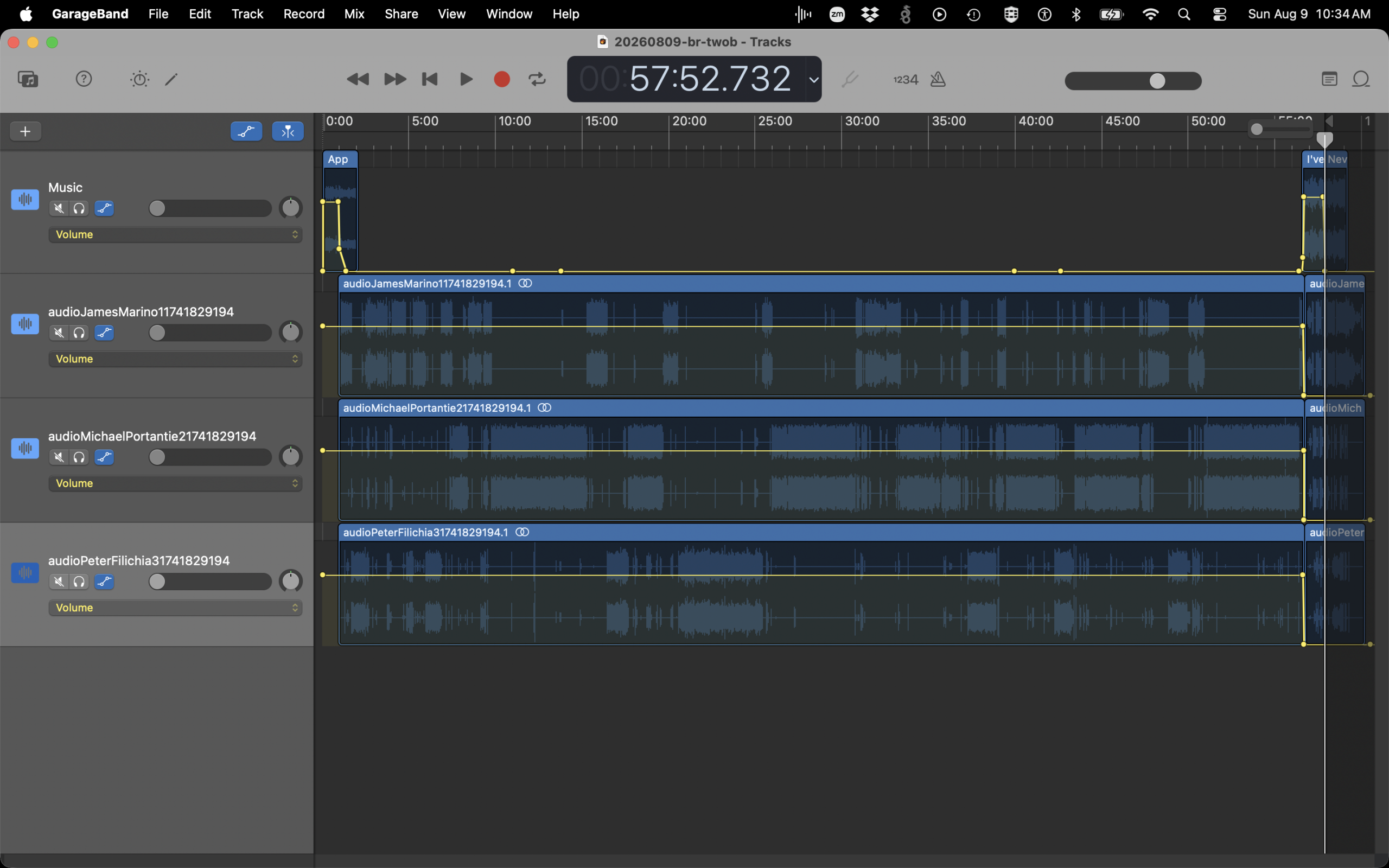
Task: Select the audioJamesMarino track icon
Action: click(x=24, y=324)
